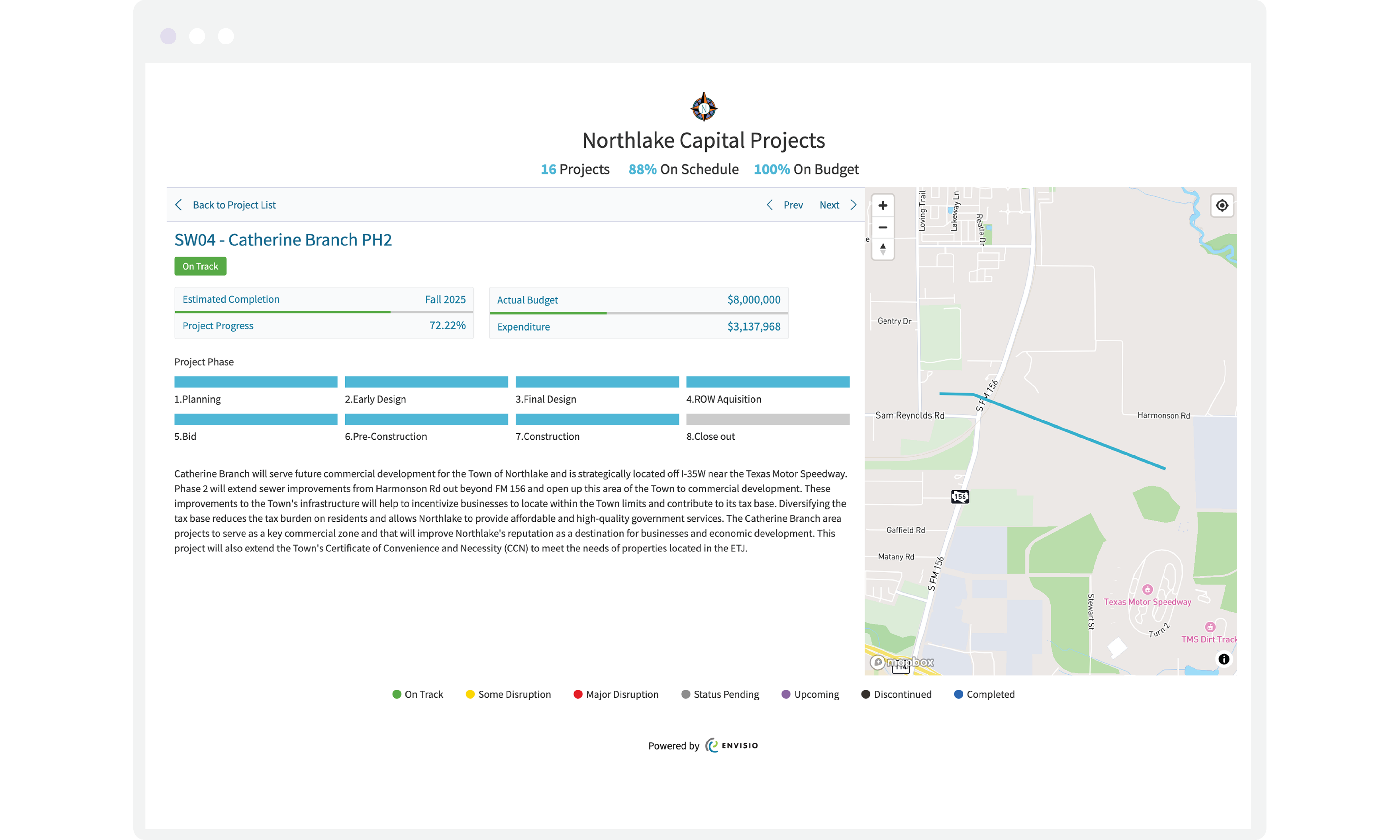Click the Envisio logo link

[731, 745]
